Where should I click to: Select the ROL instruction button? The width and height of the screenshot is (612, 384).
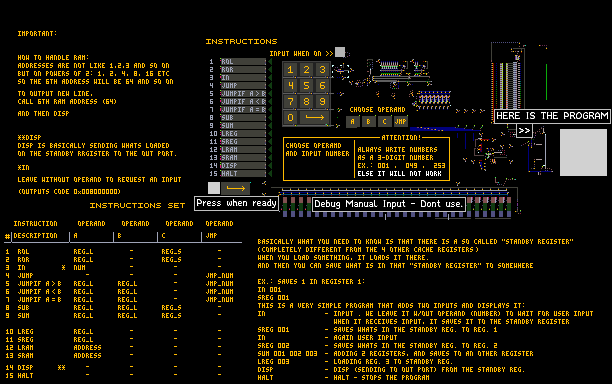pyautogui.click(x=243, y=62)
